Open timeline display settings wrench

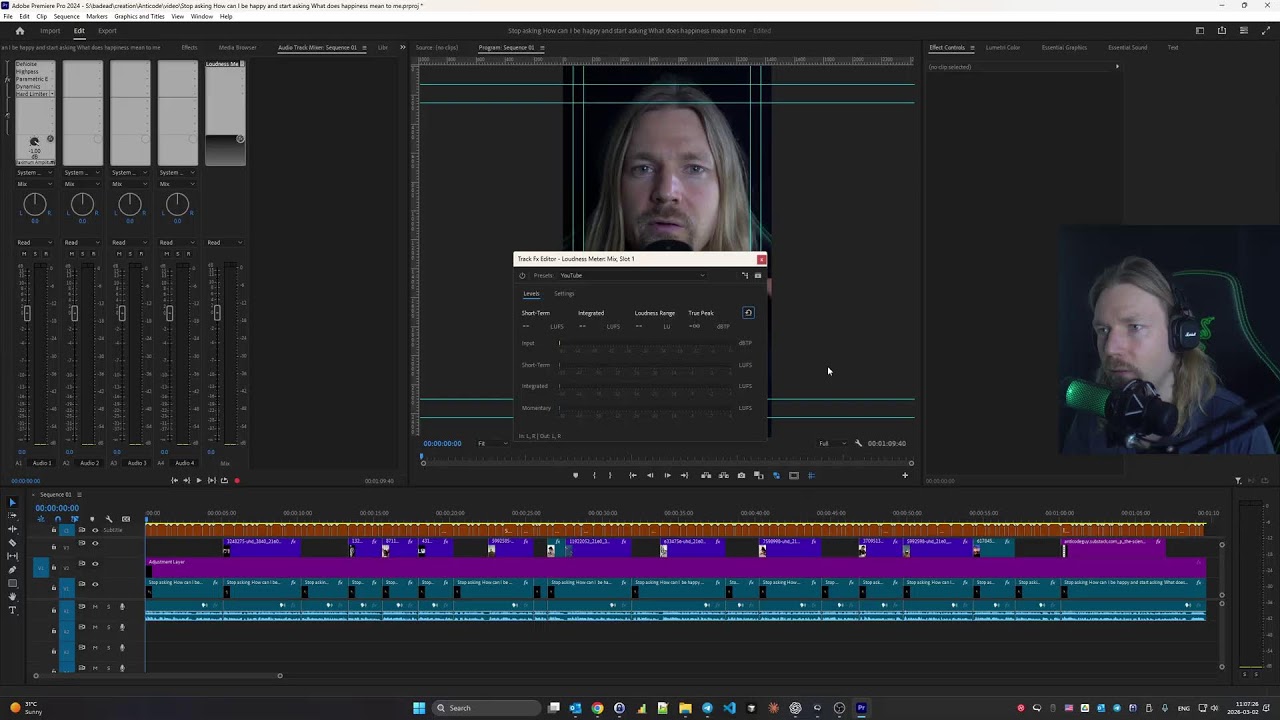(x=109, y=519)
